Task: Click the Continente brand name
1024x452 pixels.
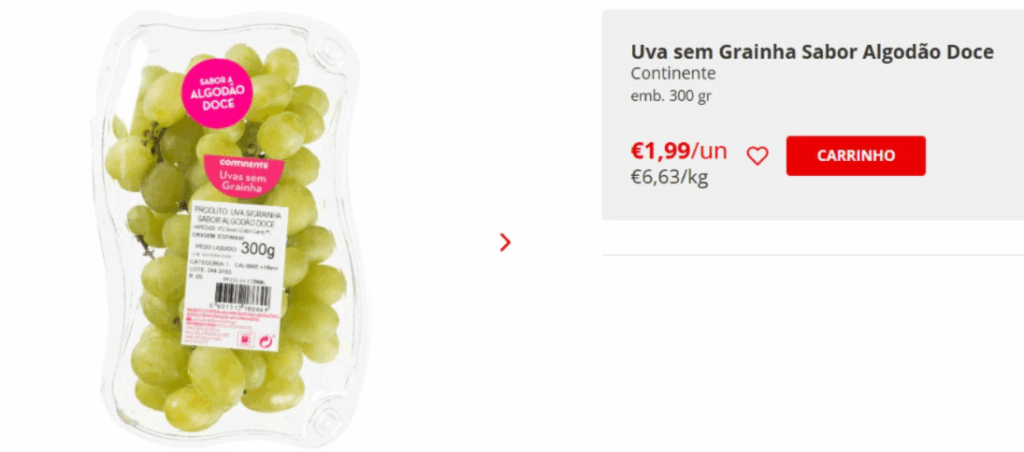Action: coord(673,74)
